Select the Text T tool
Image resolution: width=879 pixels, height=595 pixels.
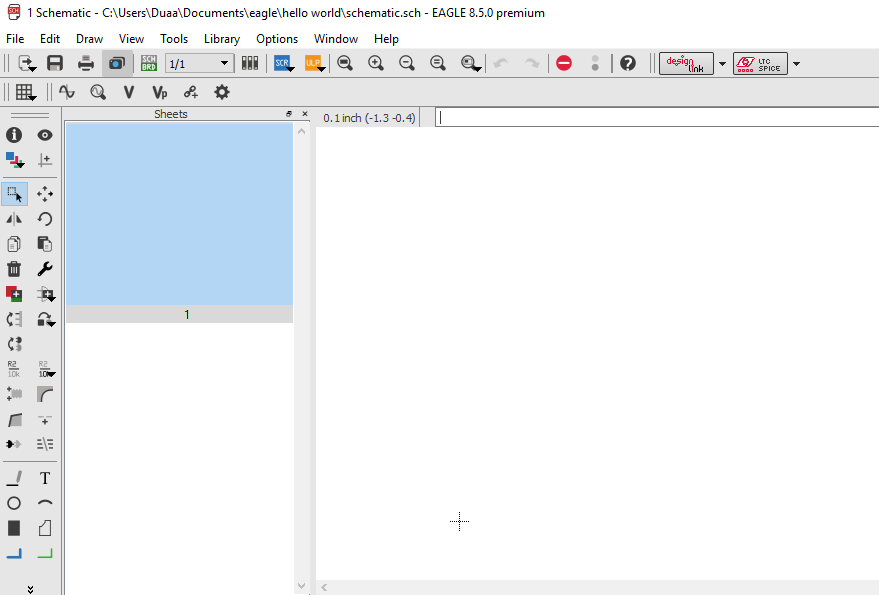(45, 478)
